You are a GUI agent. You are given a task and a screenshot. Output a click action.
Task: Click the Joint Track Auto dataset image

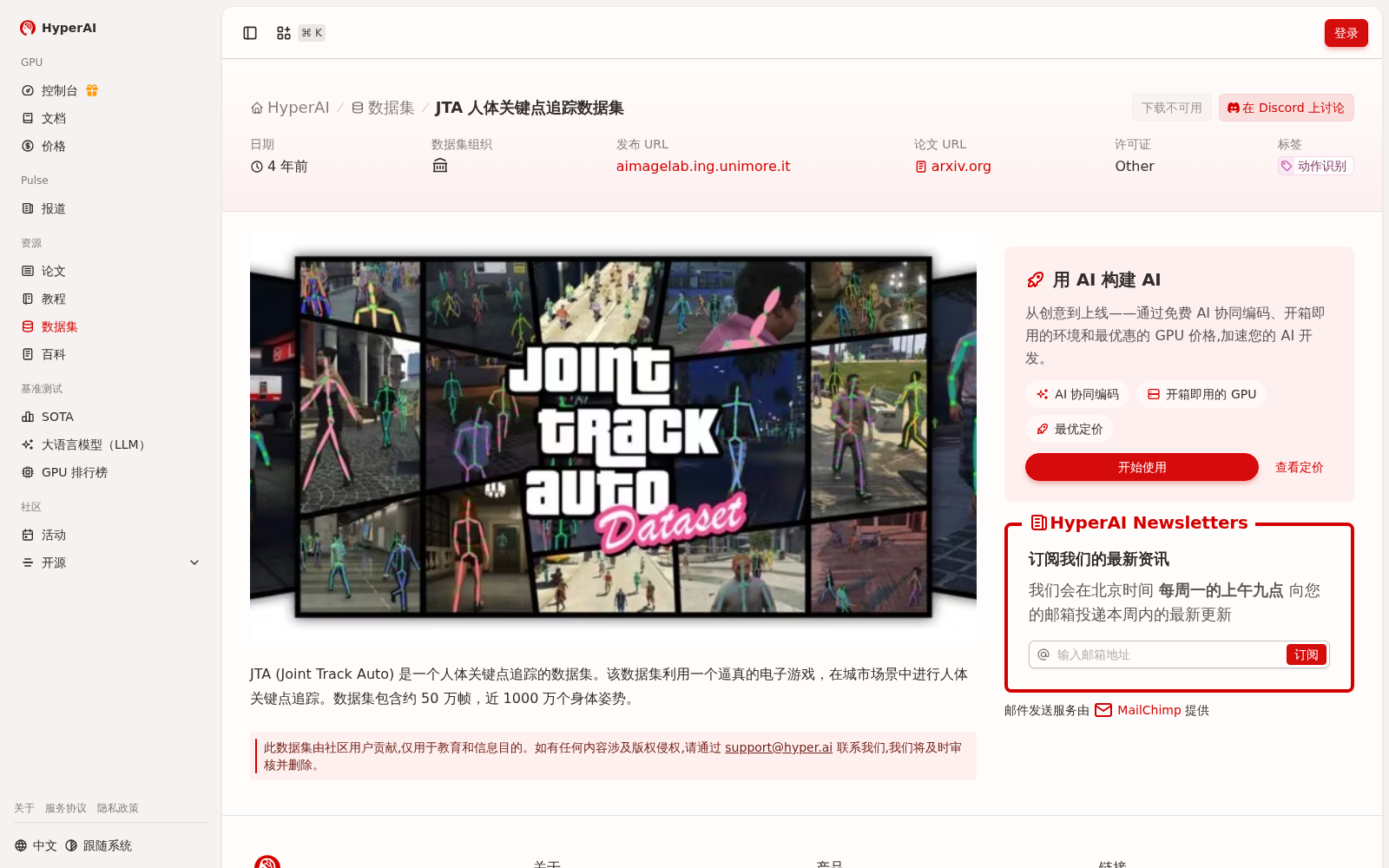pyautogui.click(x=613, y=437)
